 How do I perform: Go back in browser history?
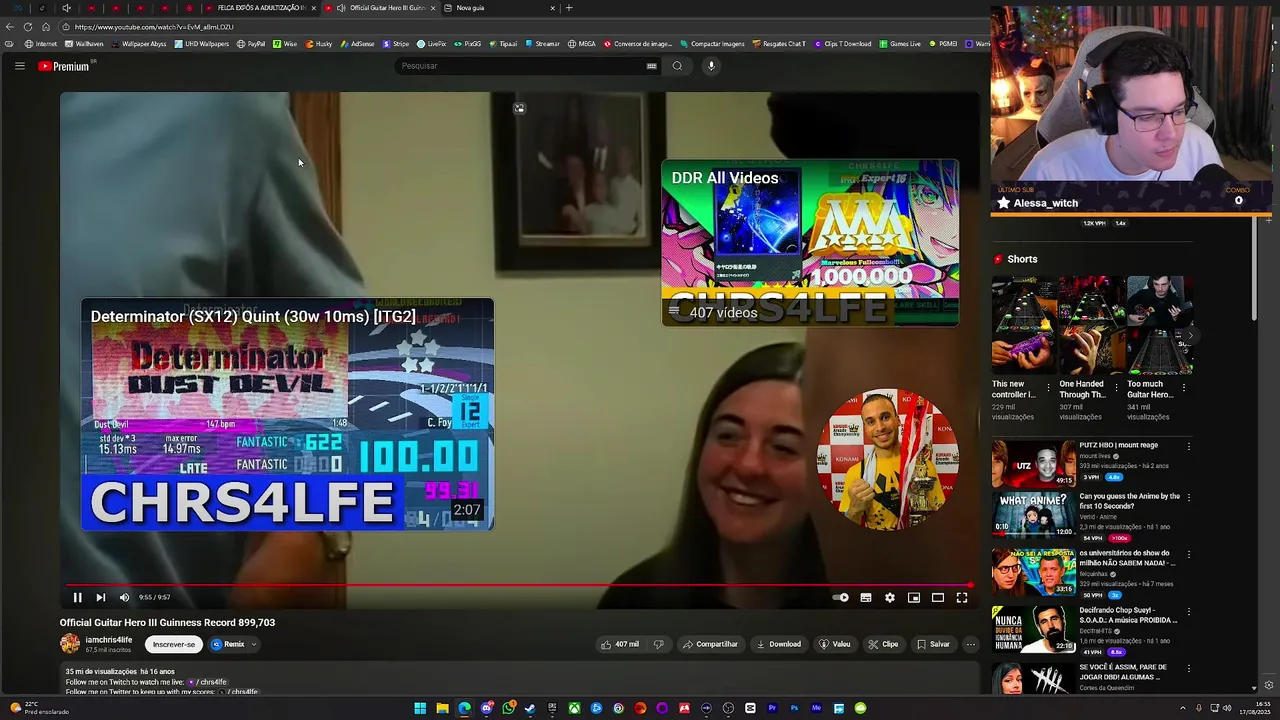coord(9,27)
